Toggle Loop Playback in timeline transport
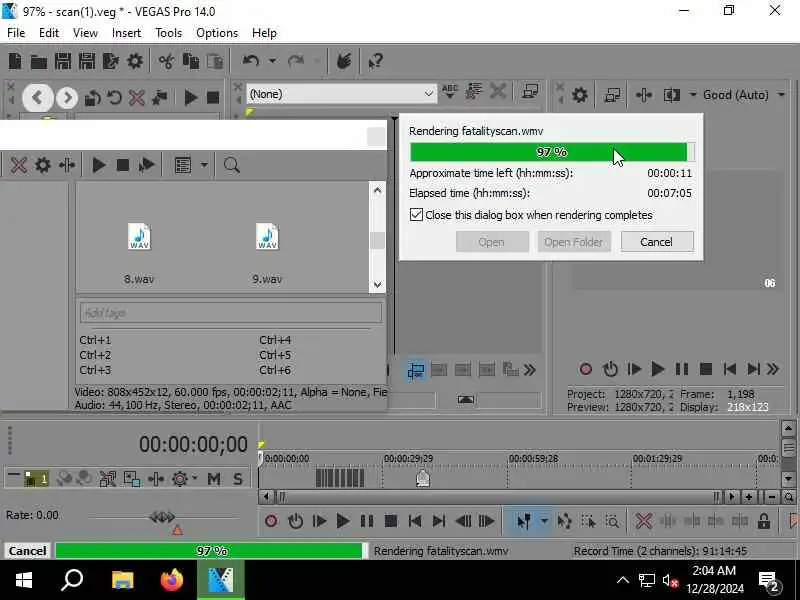This screenshot has width=800, height=600. coord(295,521)
